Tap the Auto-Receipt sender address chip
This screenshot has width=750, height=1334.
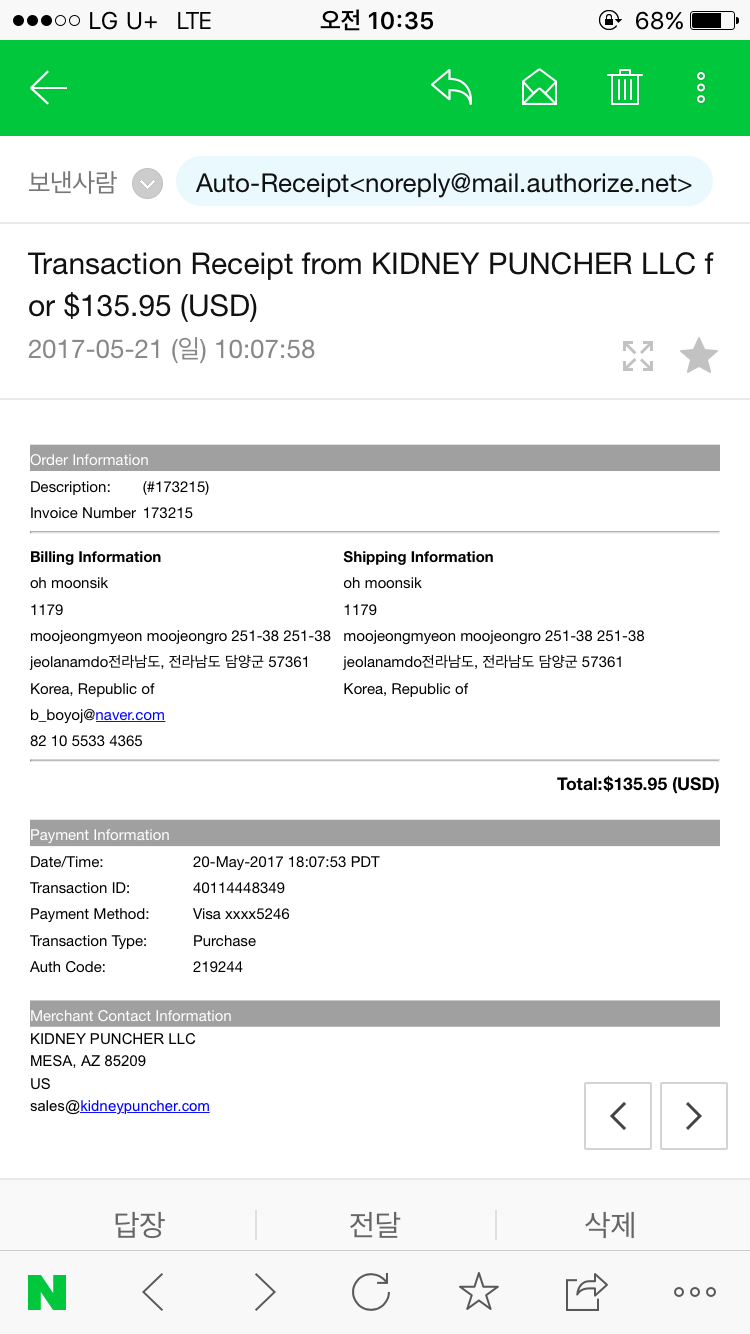444,183
